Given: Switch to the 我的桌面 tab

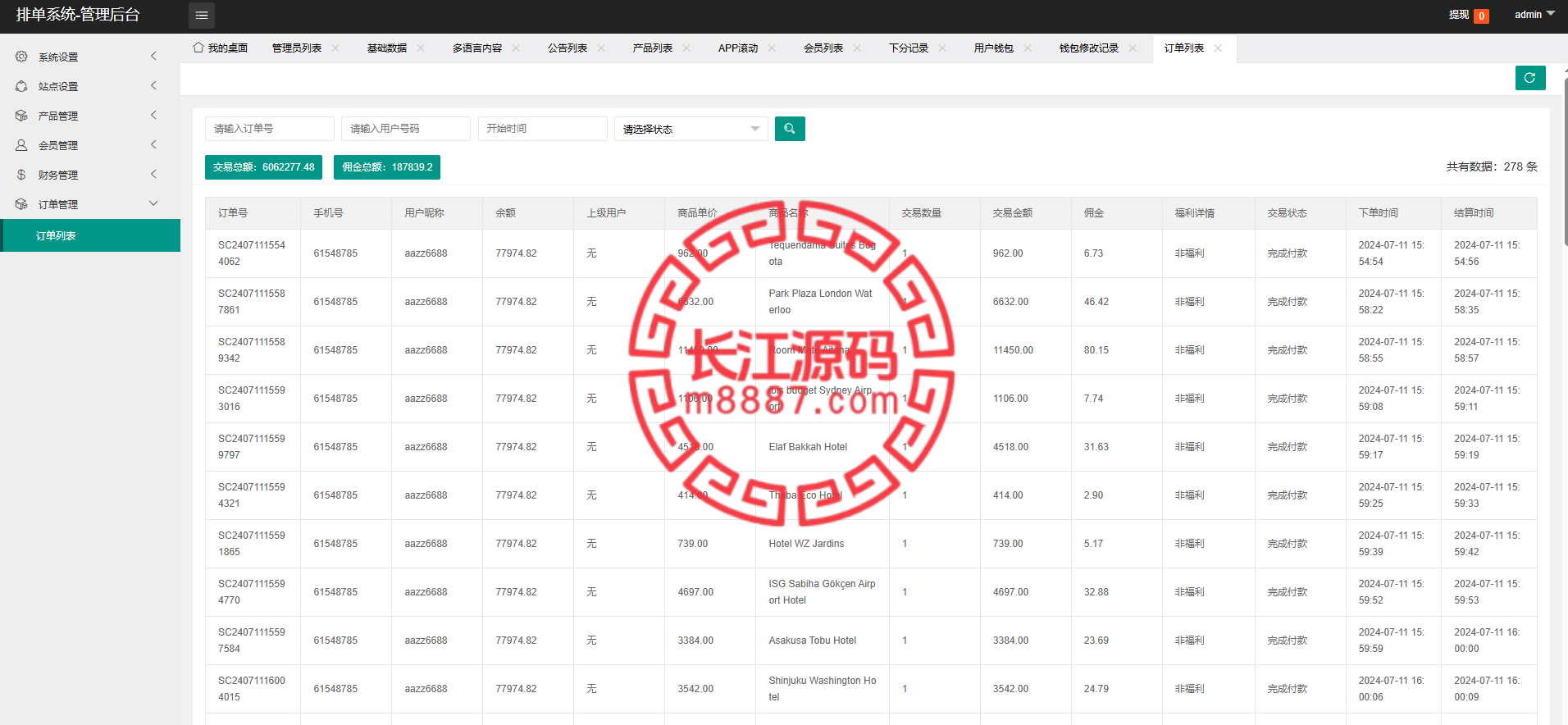Looking at the screenshot, I should (221, 48).
